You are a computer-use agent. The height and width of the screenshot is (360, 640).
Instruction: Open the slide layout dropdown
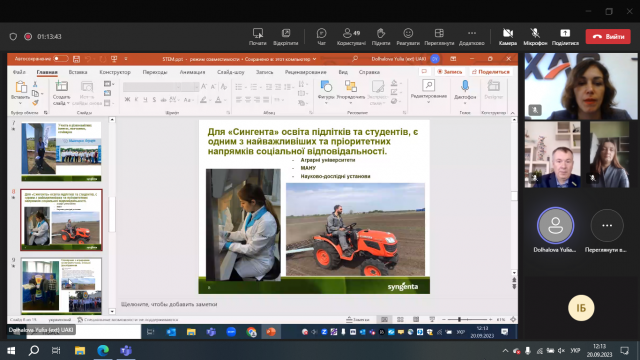click(108, 84)
